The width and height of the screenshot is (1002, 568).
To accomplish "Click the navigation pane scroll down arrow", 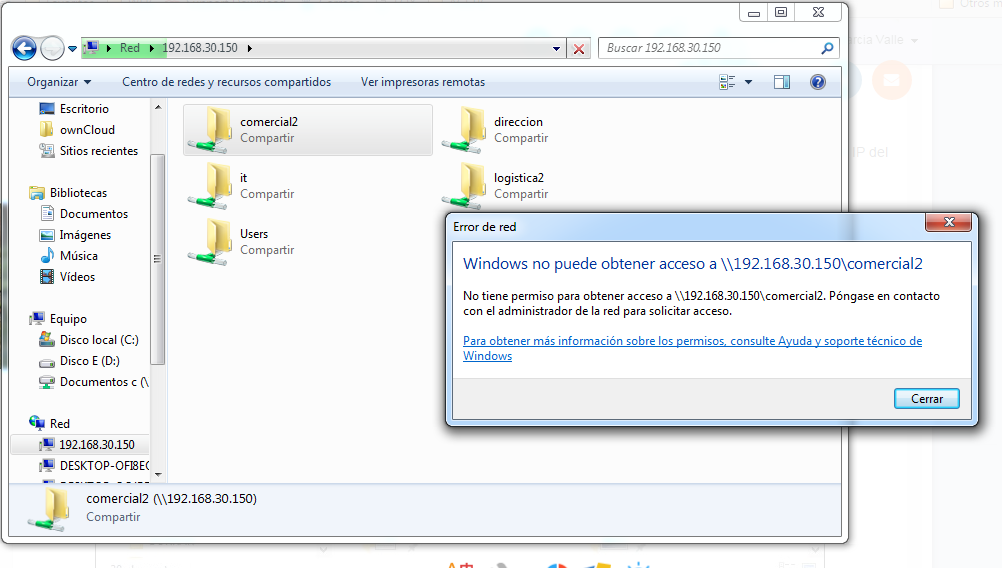I will [158, 475].
